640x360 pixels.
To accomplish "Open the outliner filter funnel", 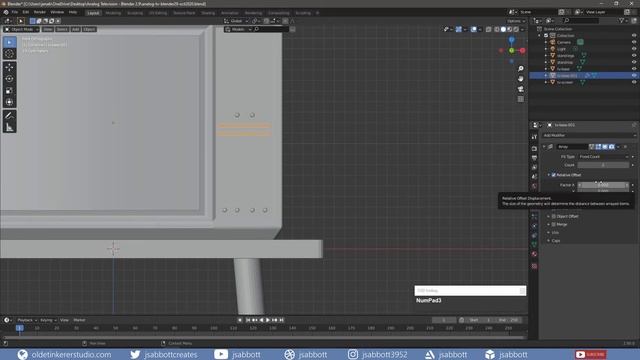I will click(622, 20).
